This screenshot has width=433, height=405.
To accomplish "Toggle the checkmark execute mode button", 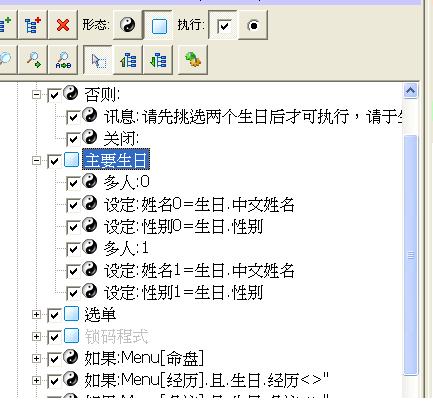I will 223,25.
